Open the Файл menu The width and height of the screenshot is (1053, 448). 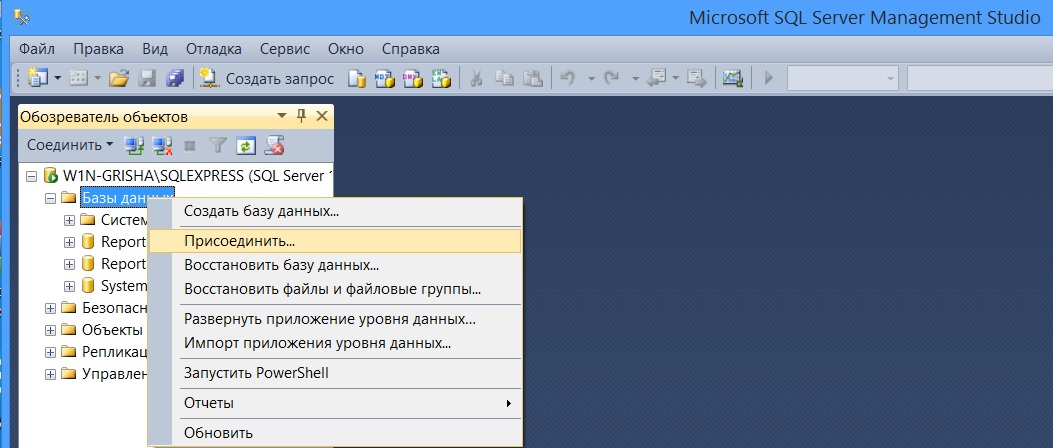pos(37,49)
